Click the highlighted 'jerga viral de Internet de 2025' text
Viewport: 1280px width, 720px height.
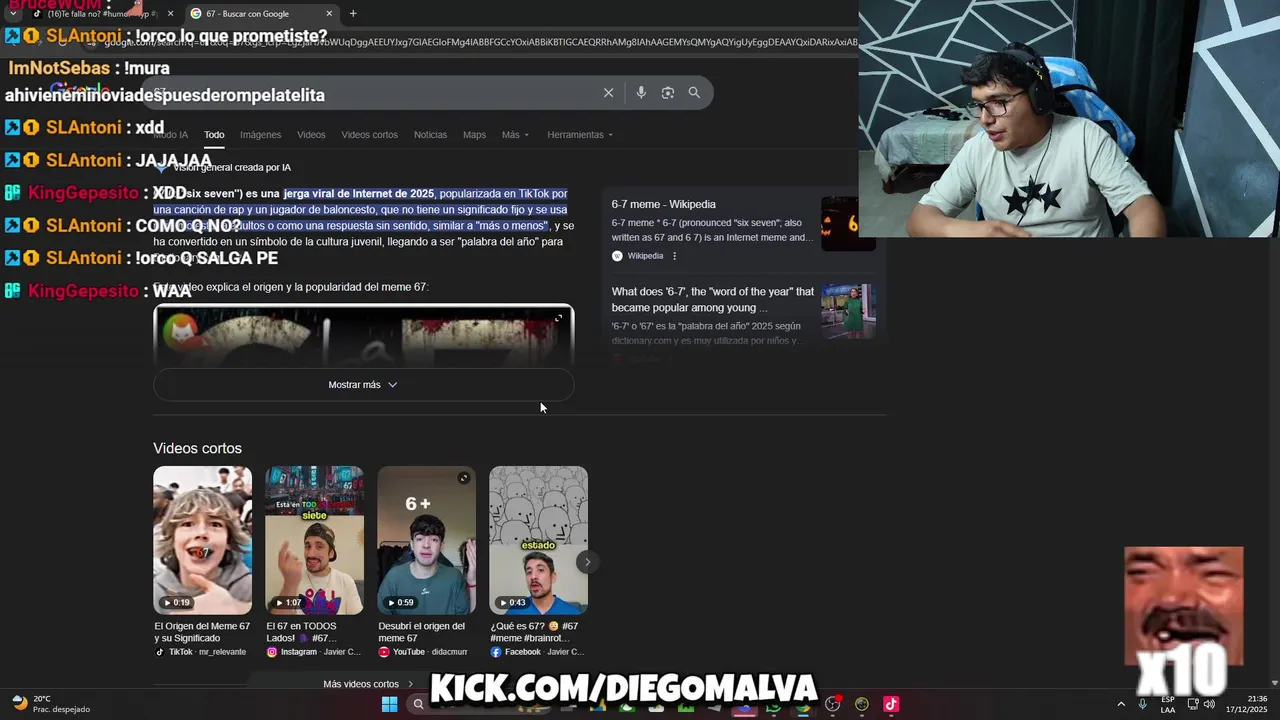[359, 193]
